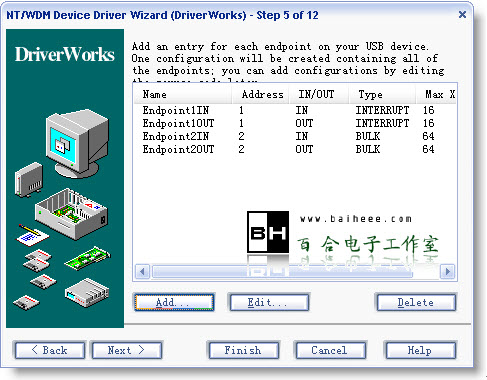Image resolution: width=487 pixels, height=380 pixels.
Task: Advance with the Next button
Action: [x=127, y=350]
